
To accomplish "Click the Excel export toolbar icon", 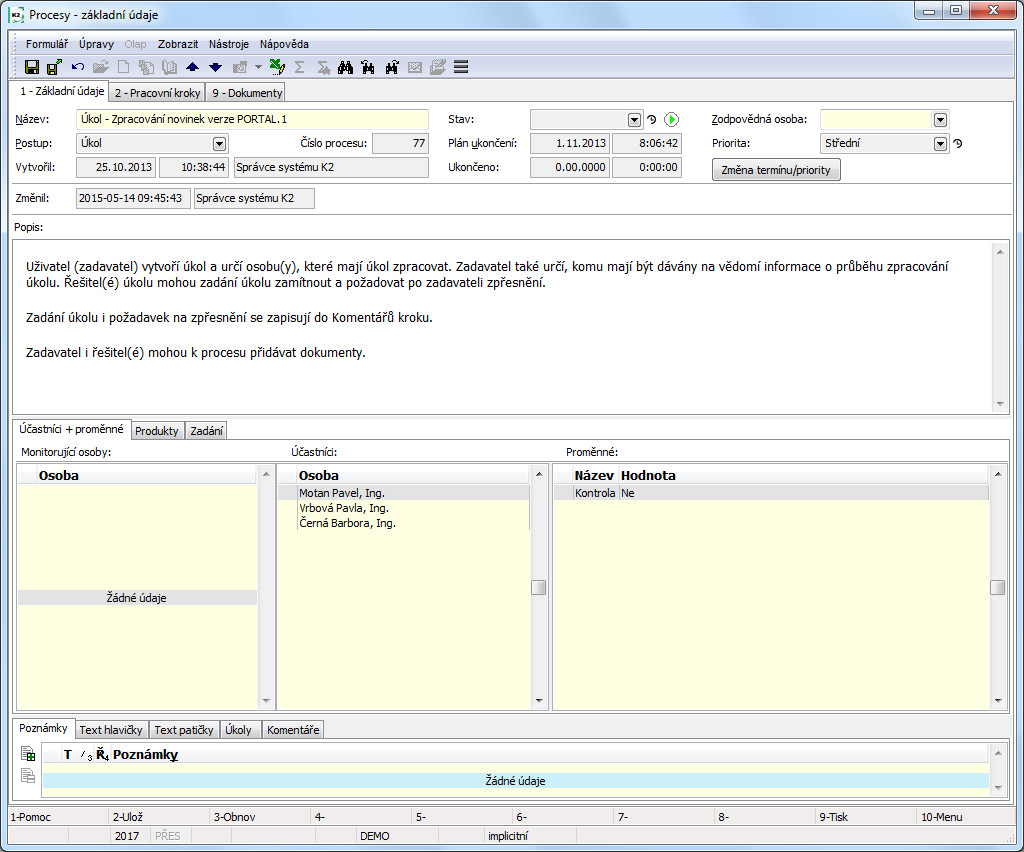I will pos(277,67).
